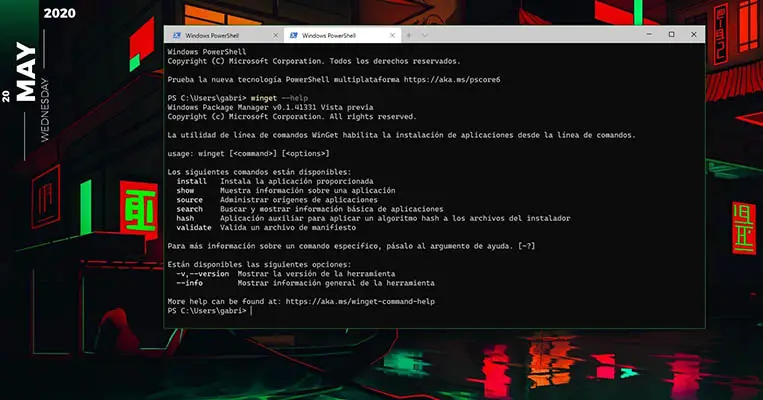Click 'La utilidad de línea de comandos WinGet' line
763x400 pixels.
[x=401, y=135]
